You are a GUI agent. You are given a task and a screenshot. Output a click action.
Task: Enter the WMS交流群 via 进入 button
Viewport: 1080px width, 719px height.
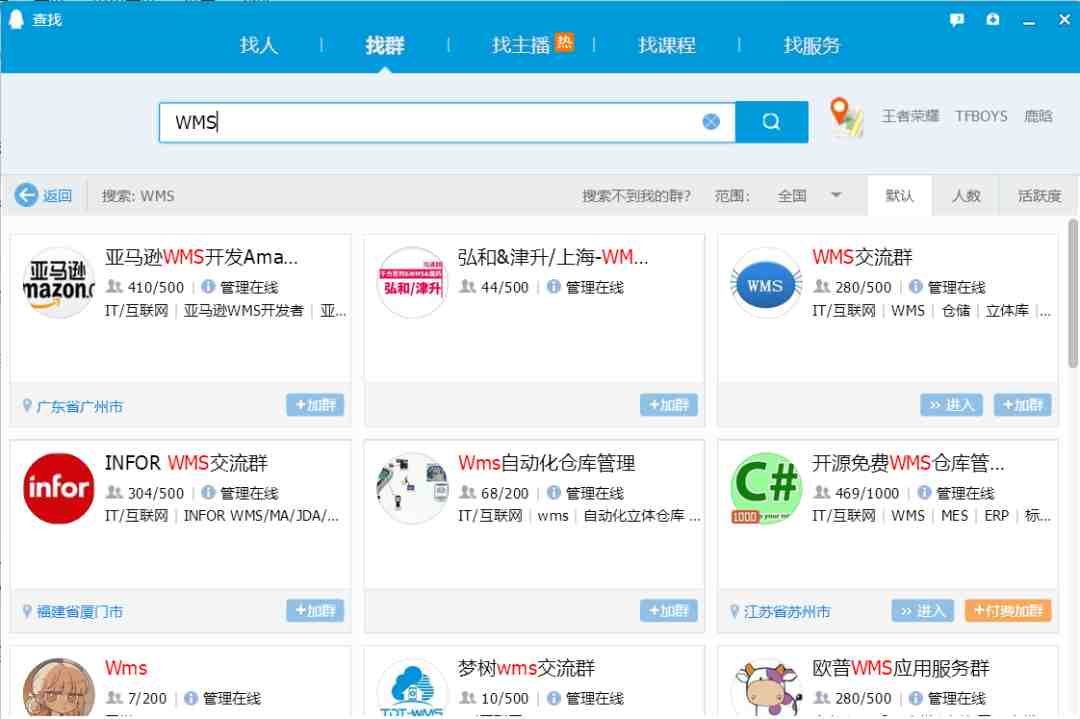click(951, 405)
